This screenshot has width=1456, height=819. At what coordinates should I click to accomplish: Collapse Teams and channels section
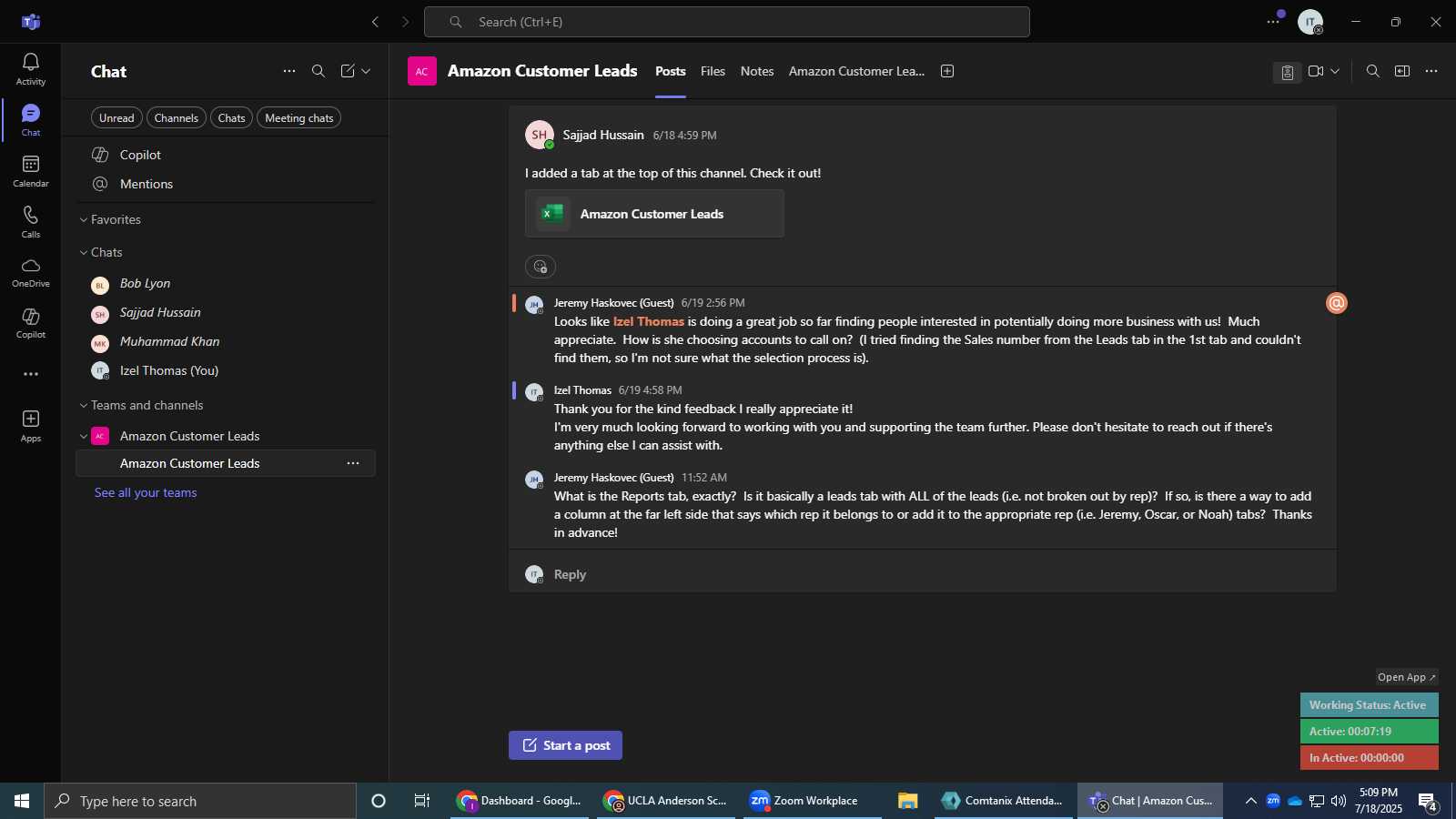click(140, 405)
